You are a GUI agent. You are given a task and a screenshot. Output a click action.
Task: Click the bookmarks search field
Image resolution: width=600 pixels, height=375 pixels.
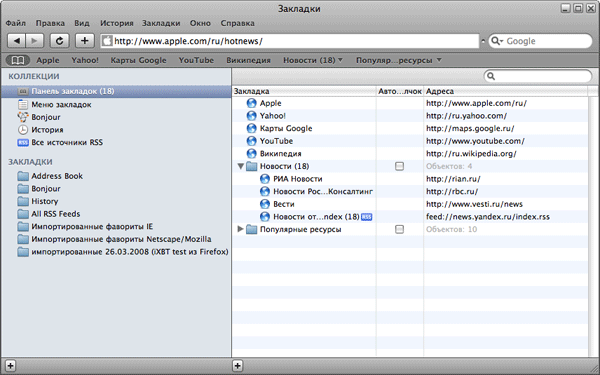[538, 76]
